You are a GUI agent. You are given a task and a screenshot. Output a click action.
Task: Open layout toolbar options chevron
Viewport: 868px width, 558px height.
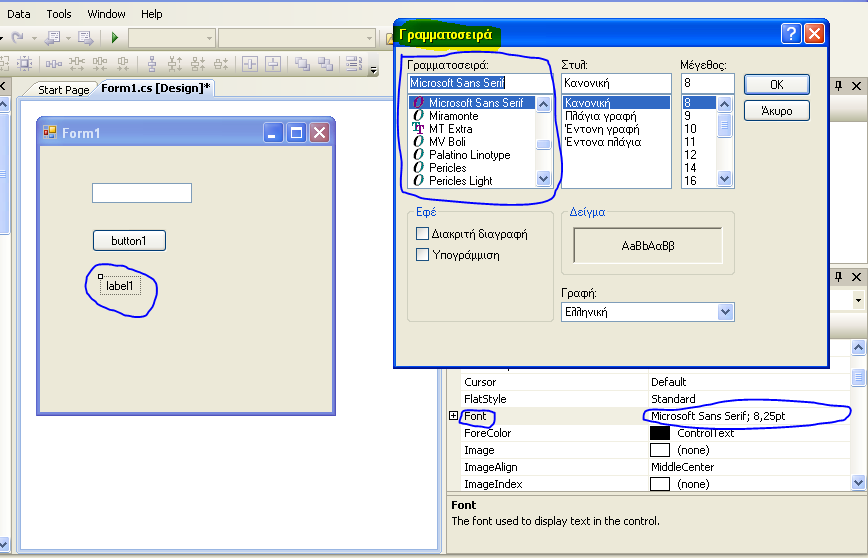[374, 70]
